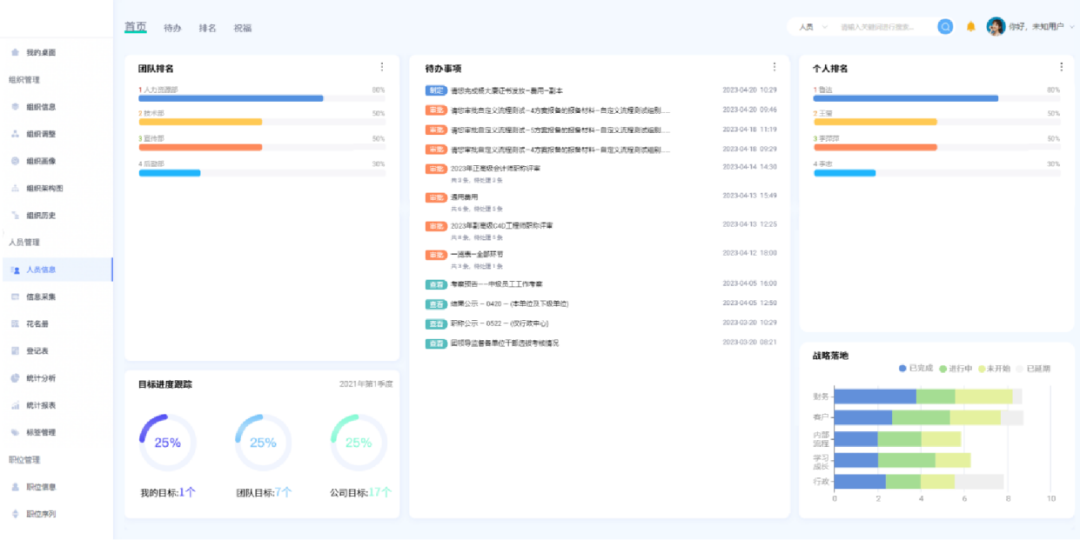1080x540 pixels.
Task: Click the 花名册 roster icon
Action: point(15,324)
